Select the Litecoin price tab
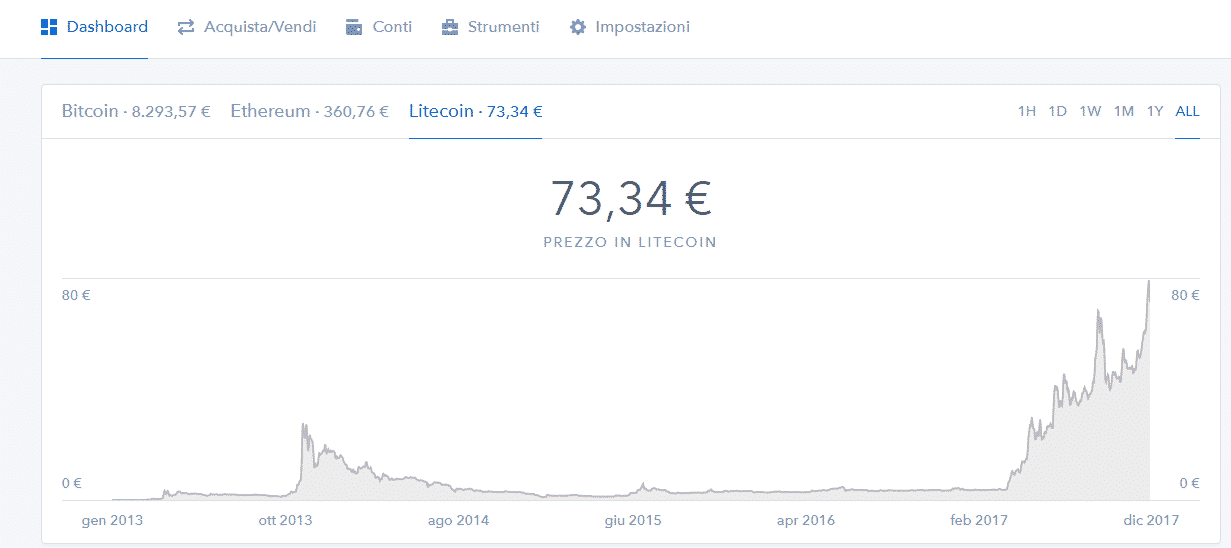Screen dimensions: 1231x548 click(x=475, y=111)
